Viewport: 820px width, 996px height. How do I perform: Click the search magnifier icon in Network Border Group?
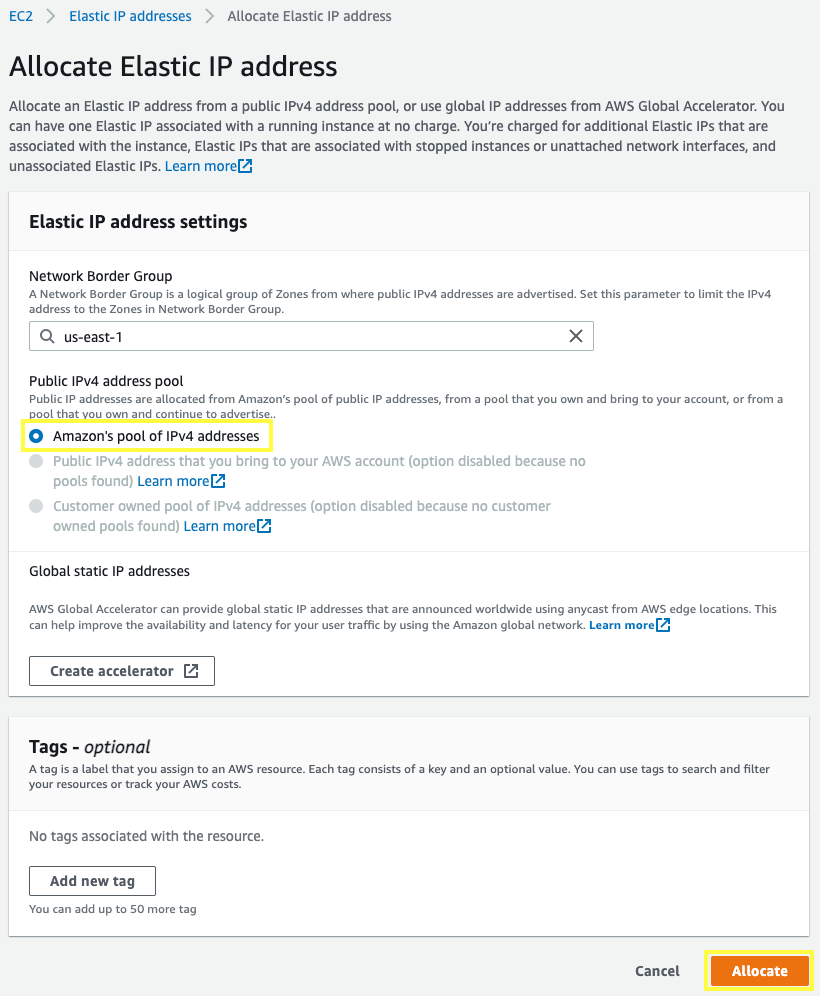[x=46, y=336]
